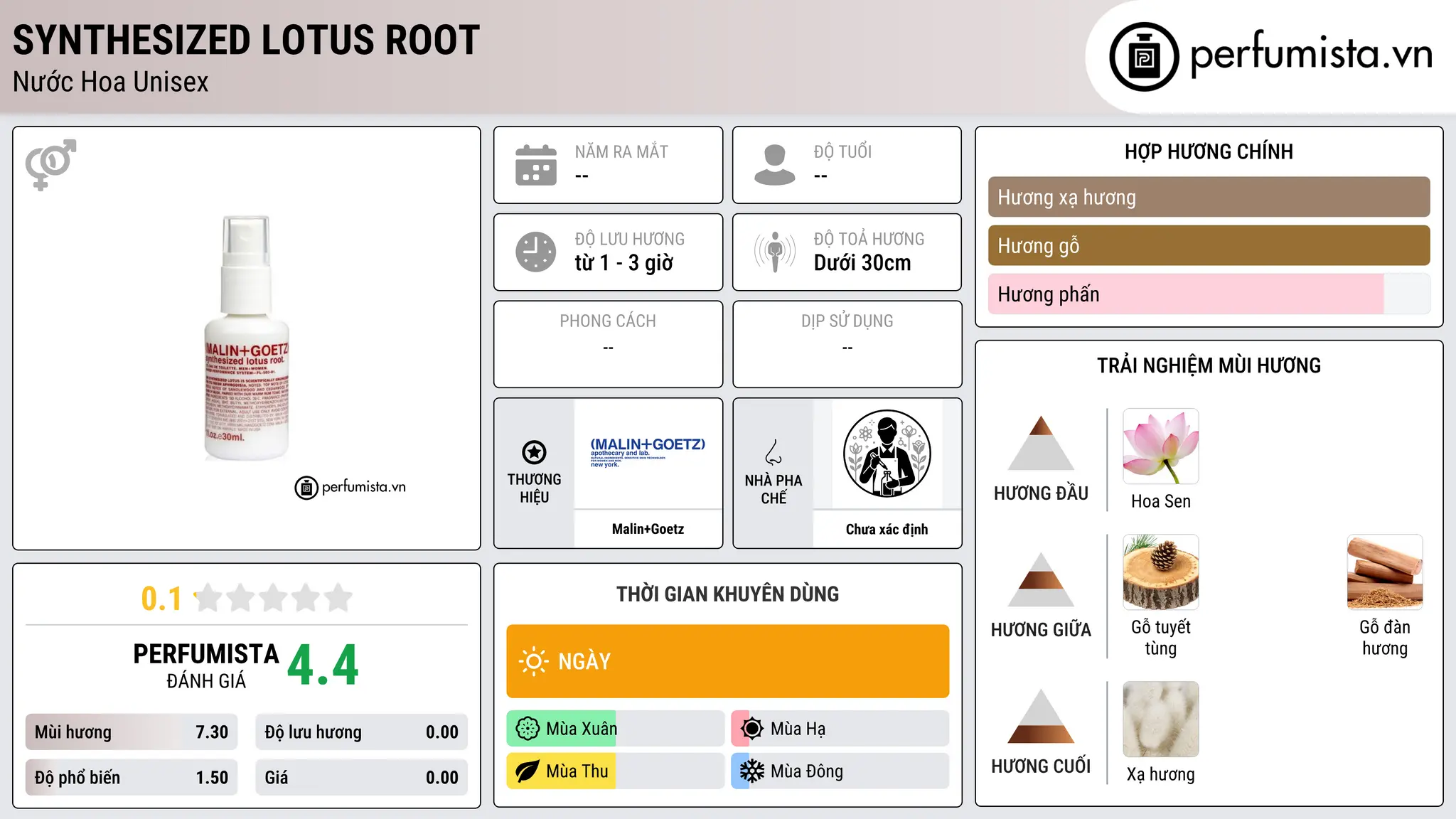The image size is (1456, 819).
Task: Click the Gỗ tuyết tùng note name
Action: point(1161,638)
